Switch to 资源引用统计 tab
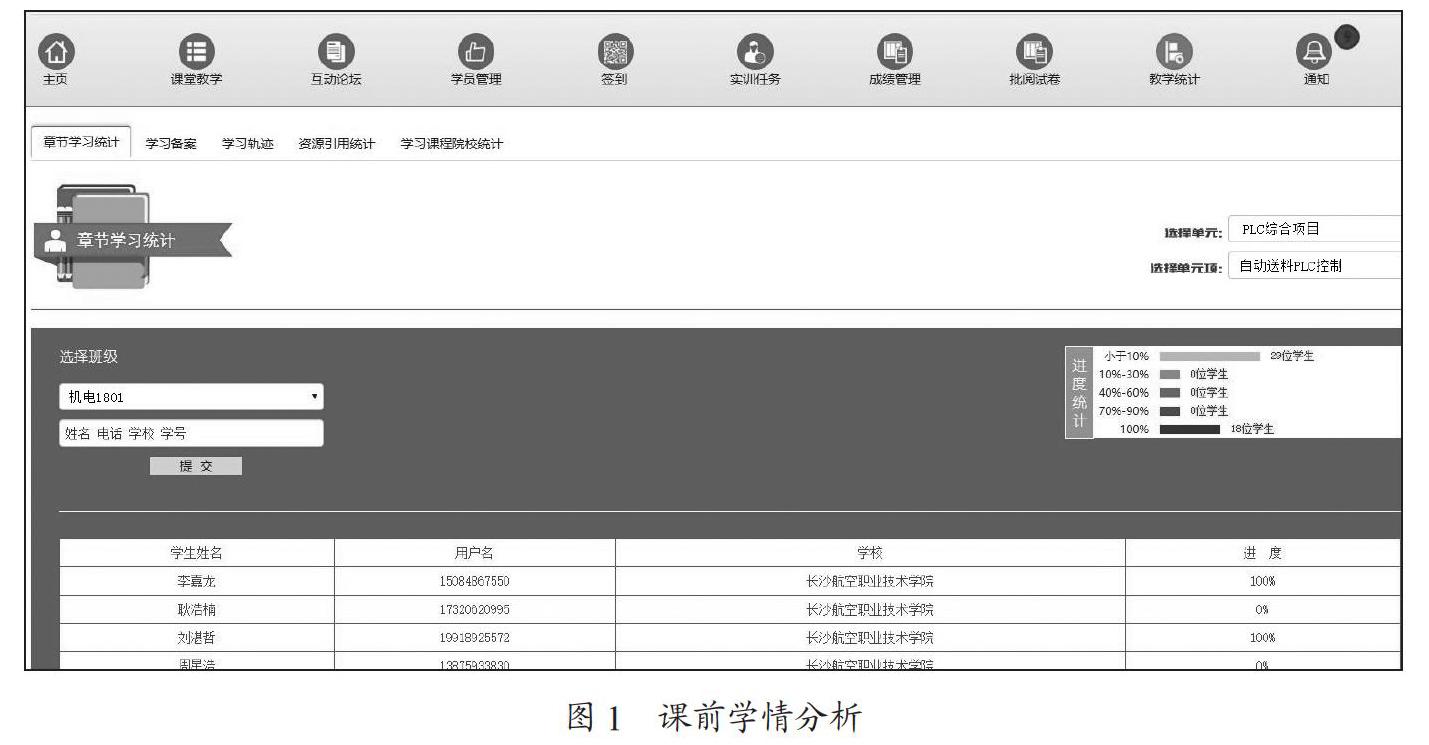1429x745 pixels. tap(337, 143)
